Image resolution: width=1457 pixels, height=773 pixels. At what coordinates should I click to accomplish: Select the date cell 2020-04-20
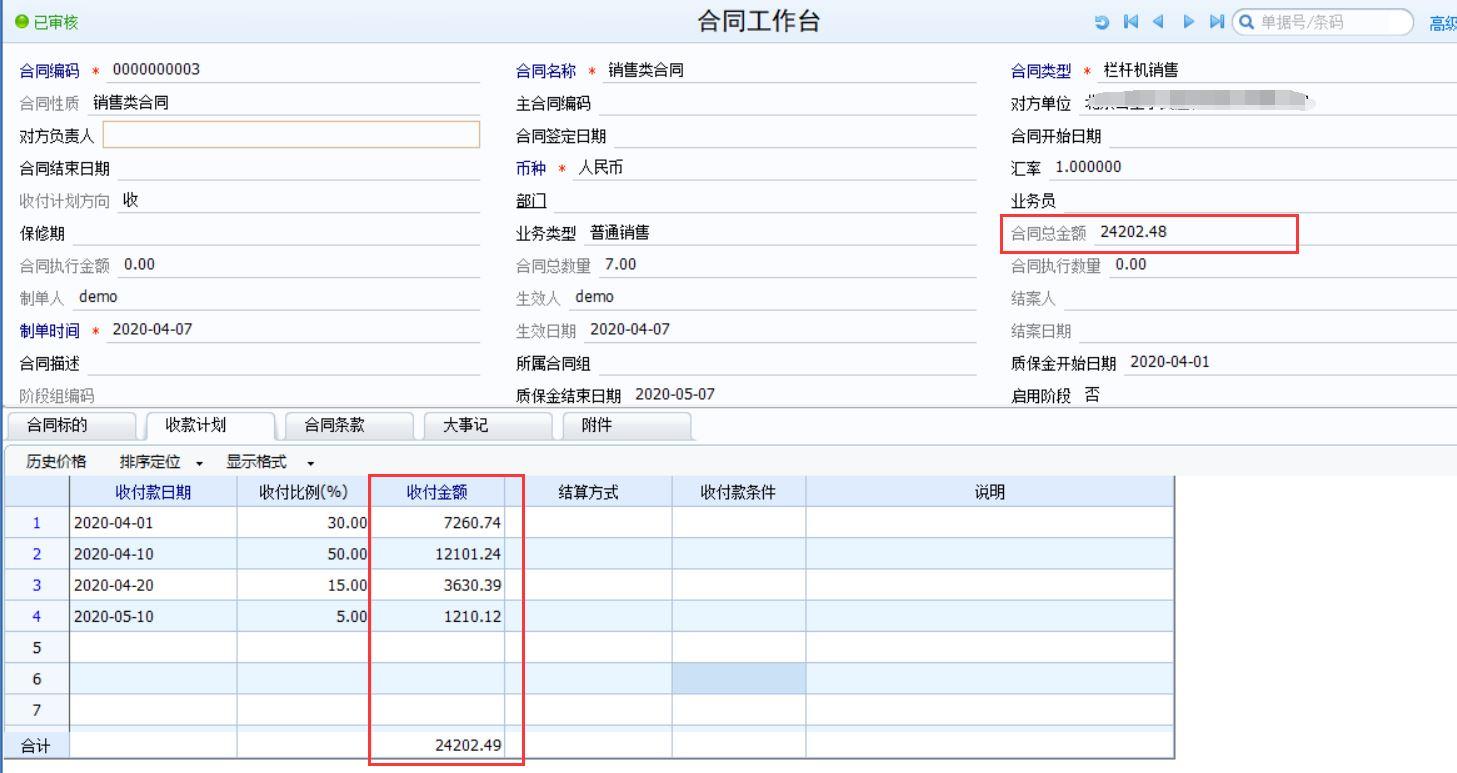coord(153,584)
